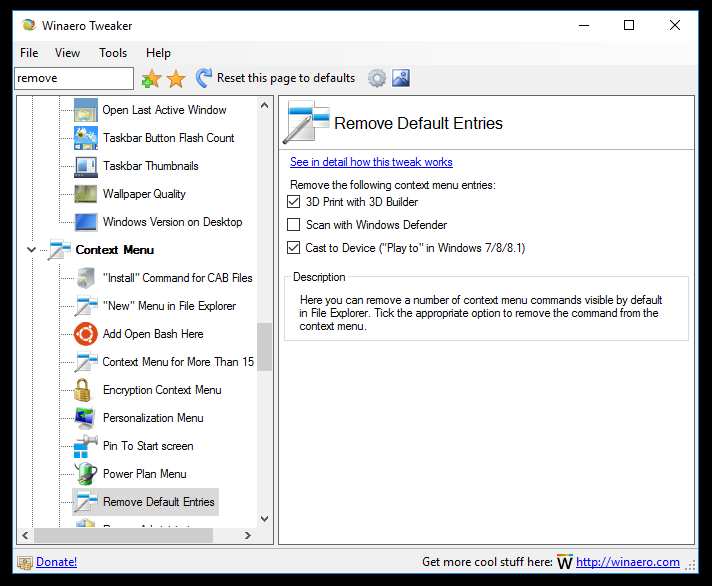The height and width of the screenshot is (586, 712).
Task: Uncheck Cast to Device checkbox
Action: 293,248
